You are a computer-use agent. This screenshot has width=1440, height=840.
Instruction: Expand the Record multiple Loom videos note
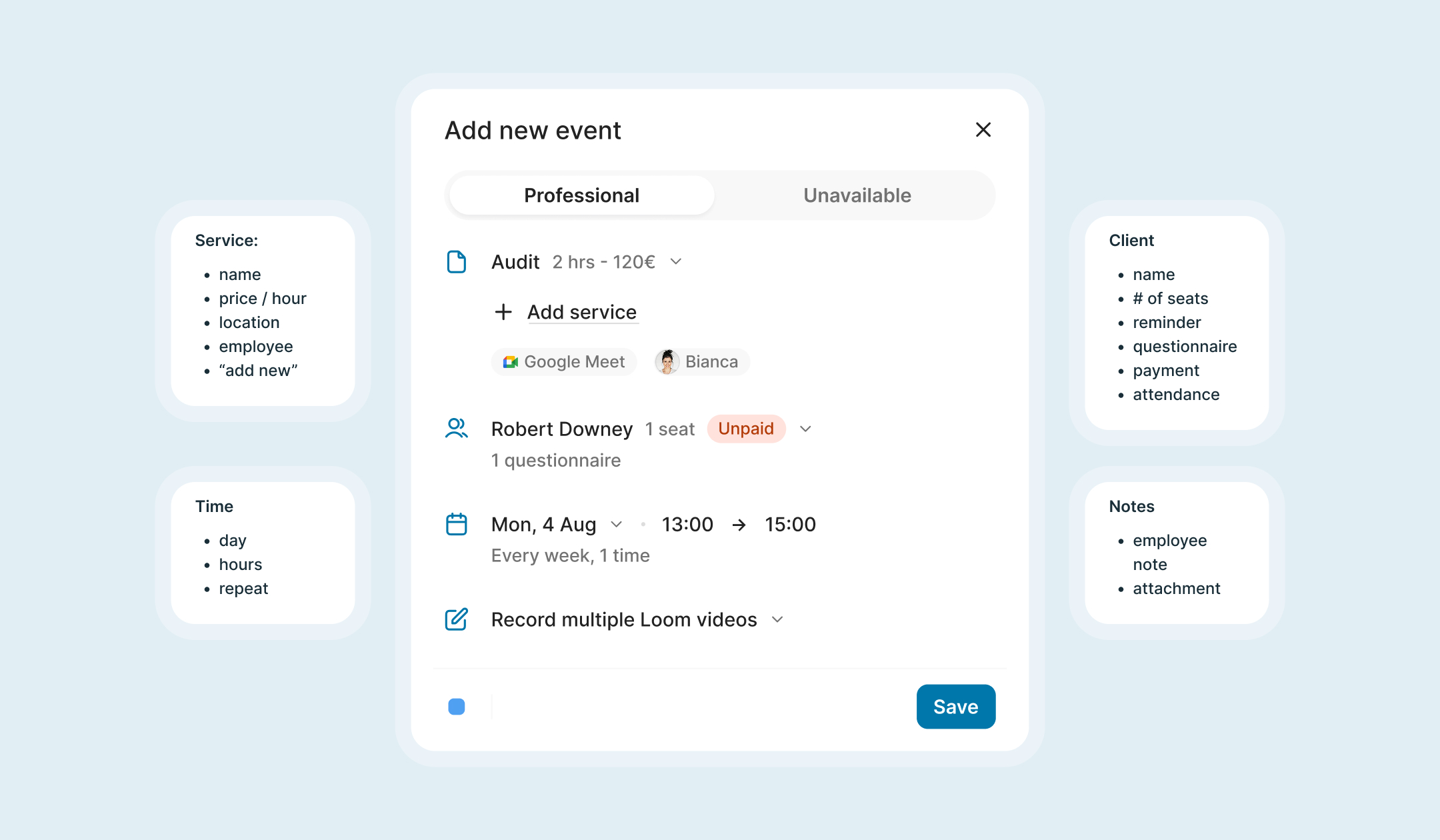point(777,619)
